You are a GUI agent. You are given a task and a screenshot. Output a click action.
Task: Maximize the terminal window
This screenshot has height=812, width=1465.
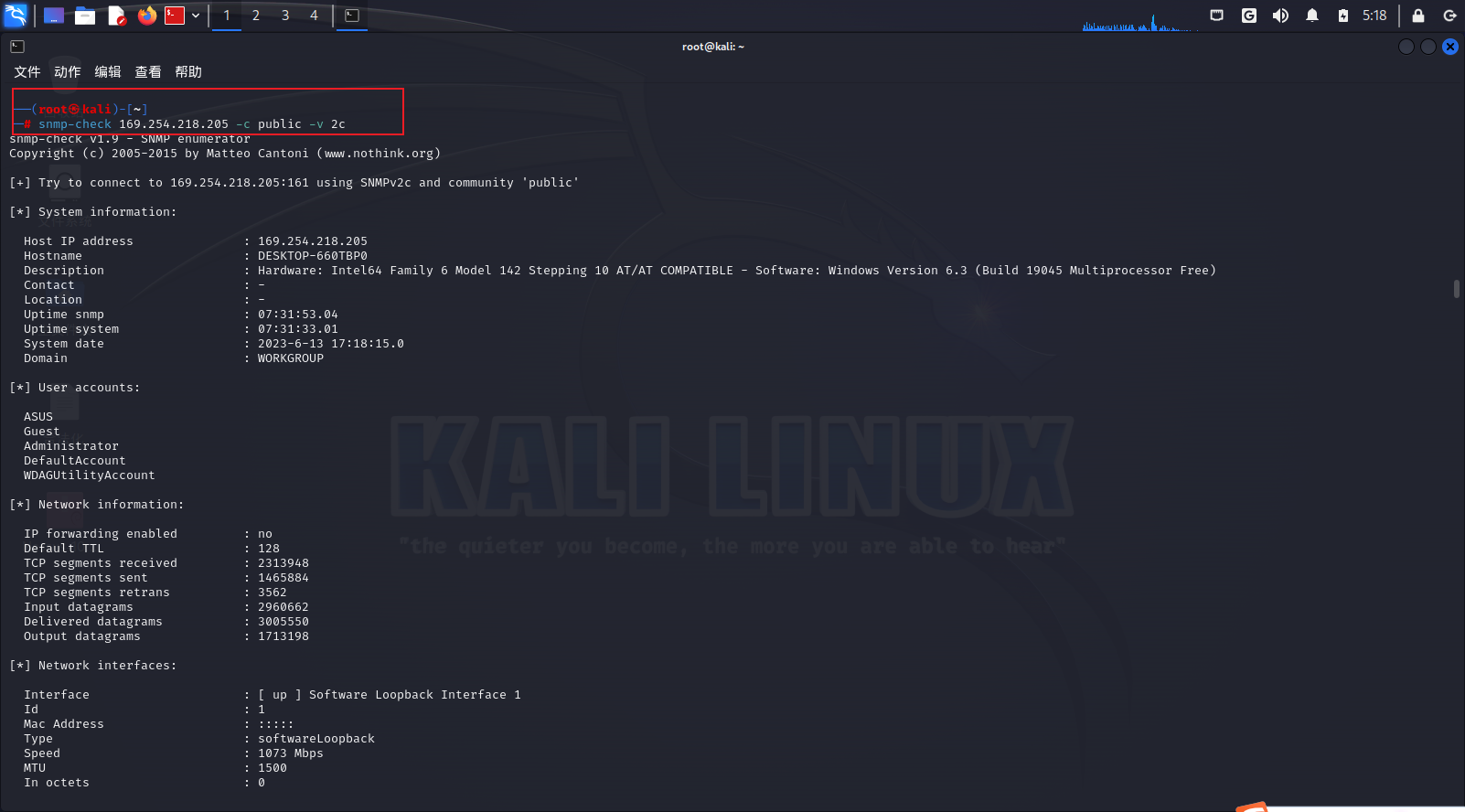point(1428,47)
